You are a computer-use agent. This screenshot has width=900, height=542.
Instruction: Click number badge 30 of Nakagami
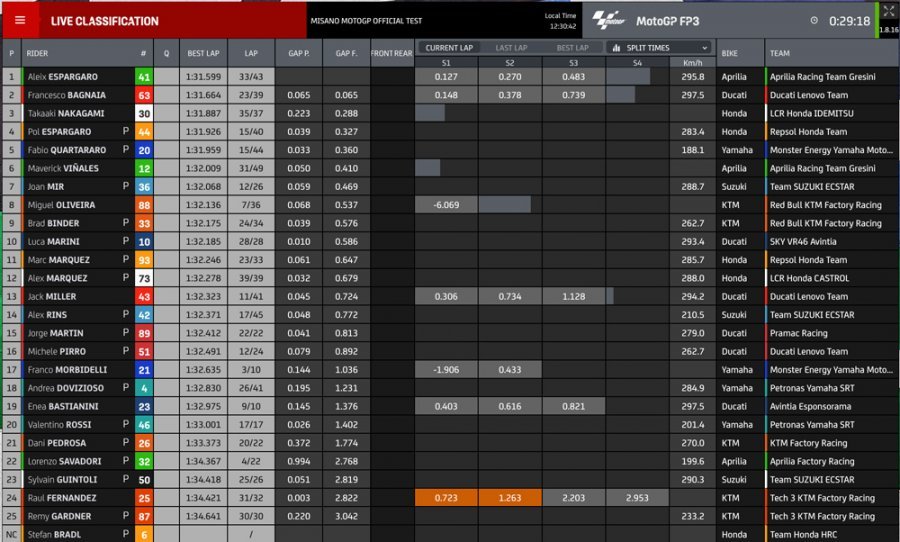(x=144, y=114)
